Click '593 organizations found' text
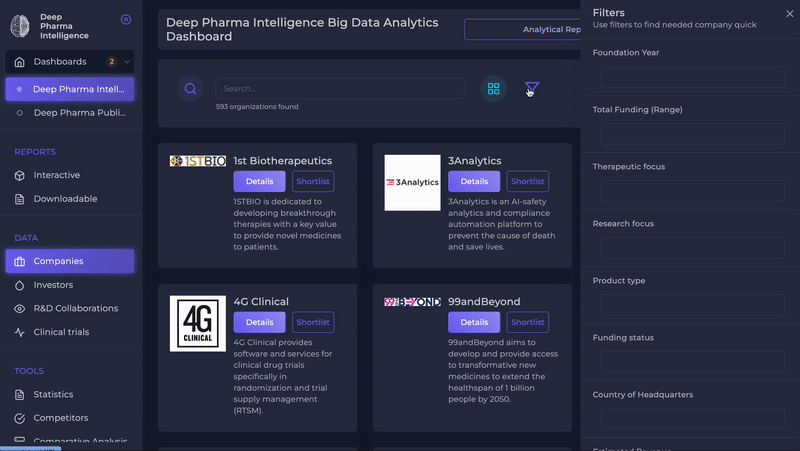This screenshot has width=800, height=451. (257, 107)
